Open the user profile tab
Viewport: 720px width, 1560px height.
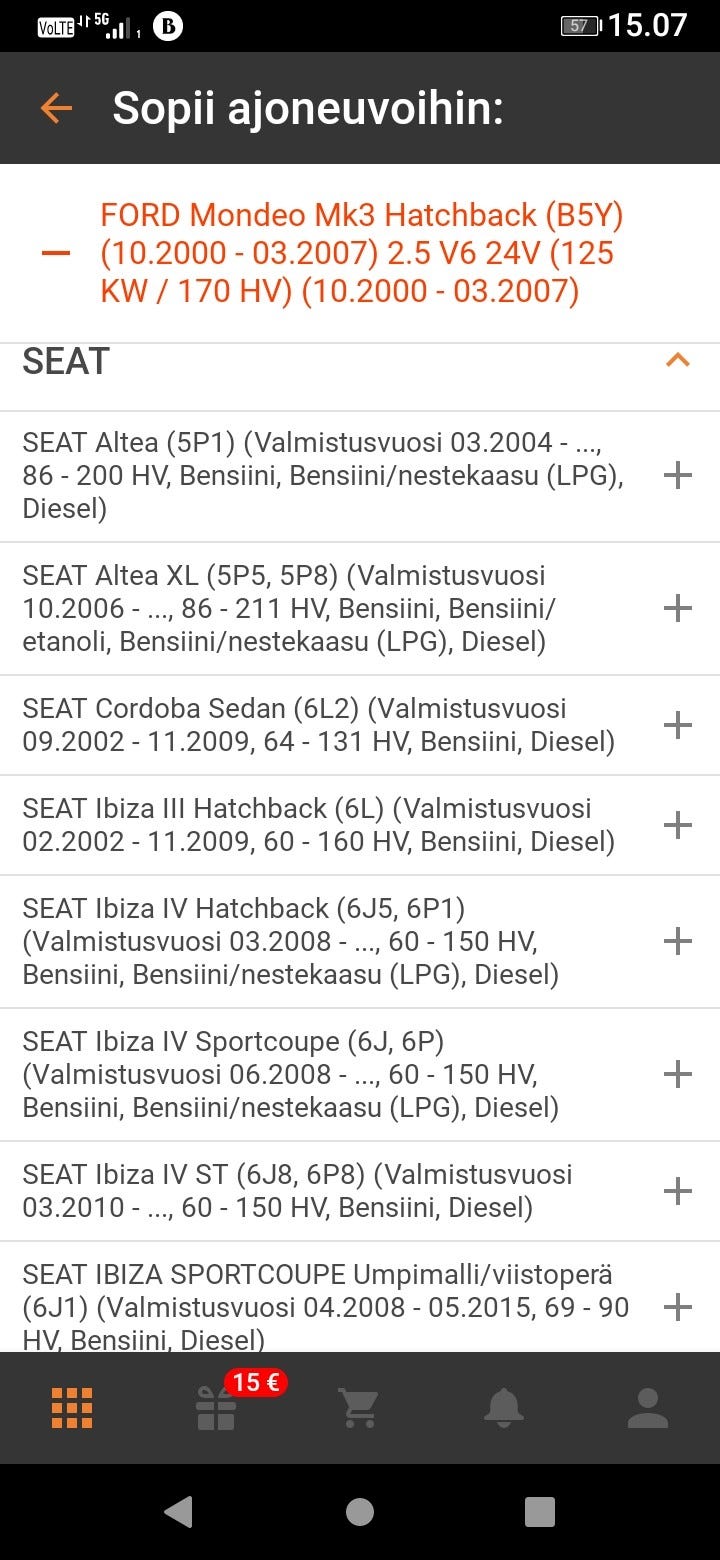[x=647, y=1408]
